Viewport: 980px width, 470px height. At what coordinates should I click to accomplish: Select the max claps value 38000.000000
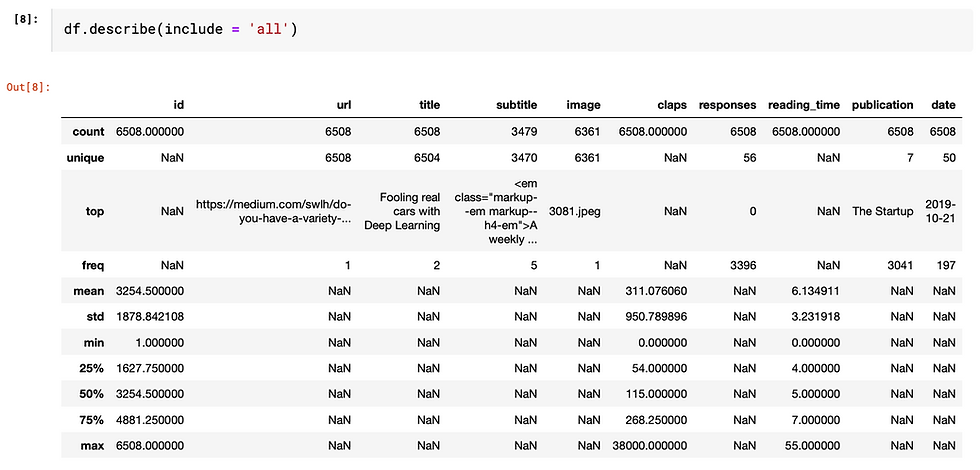click(649, 446)
